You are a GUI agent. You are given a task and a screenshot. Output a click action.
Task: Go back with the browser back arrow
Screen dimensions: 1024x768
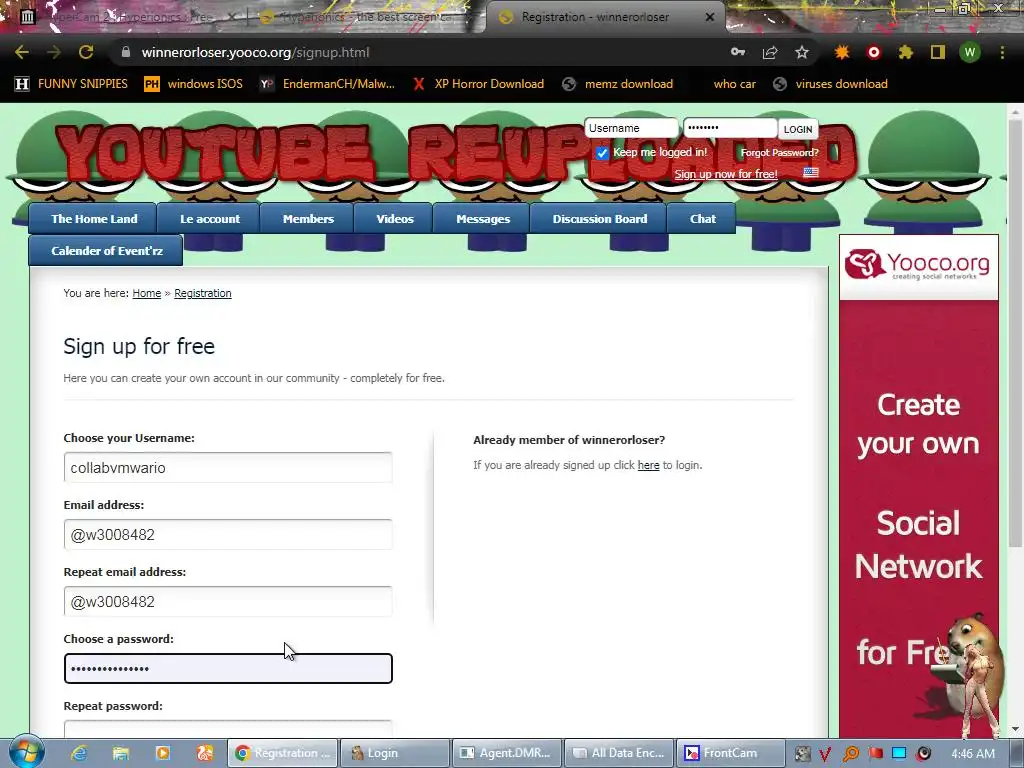(22, 52)
